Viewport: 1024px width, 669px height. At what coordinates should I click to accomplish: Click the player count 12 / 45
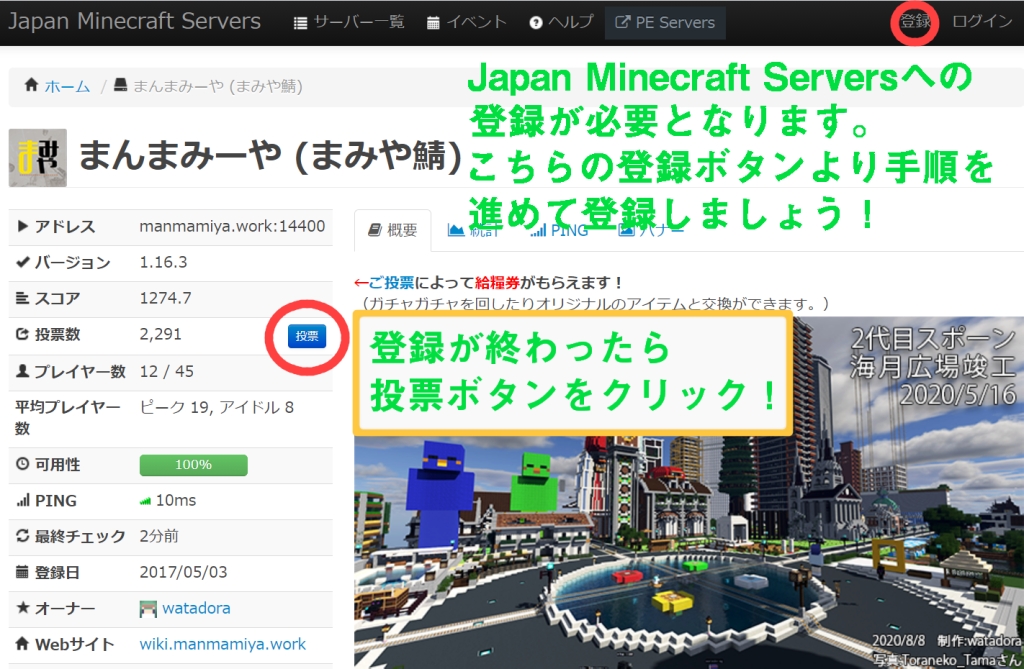tap(167, 371)
